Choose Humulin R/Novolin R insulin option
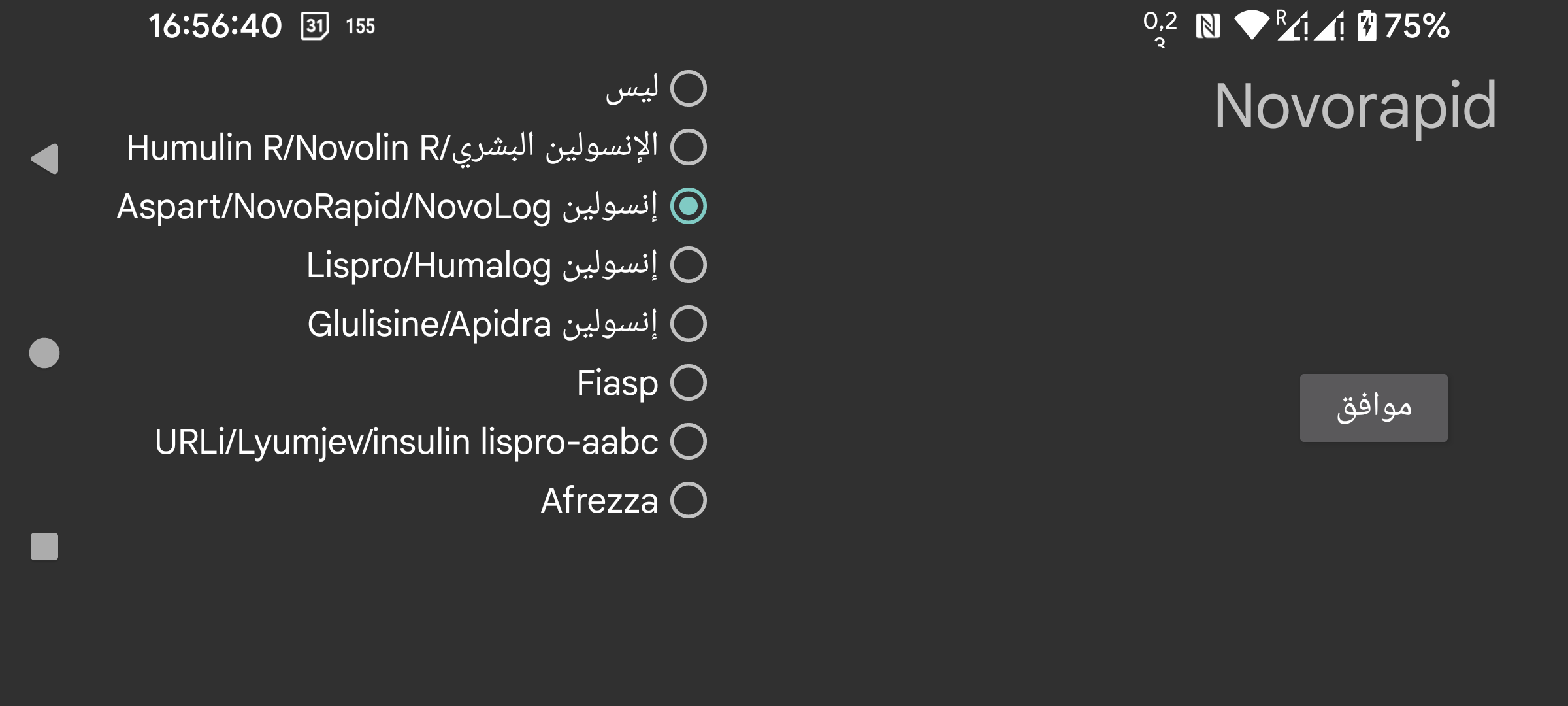1568x706 pixels. (x=688, y=147)
